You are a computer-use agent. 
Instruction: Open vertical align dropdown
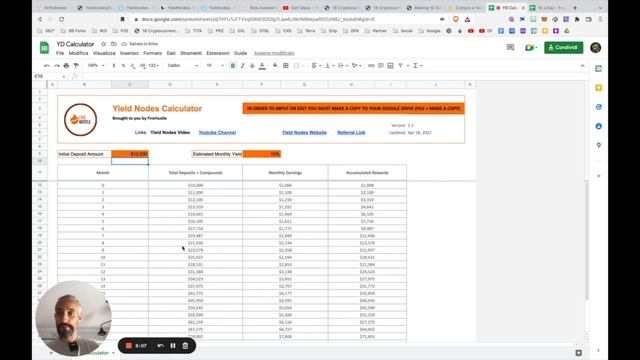coord(329,66)
